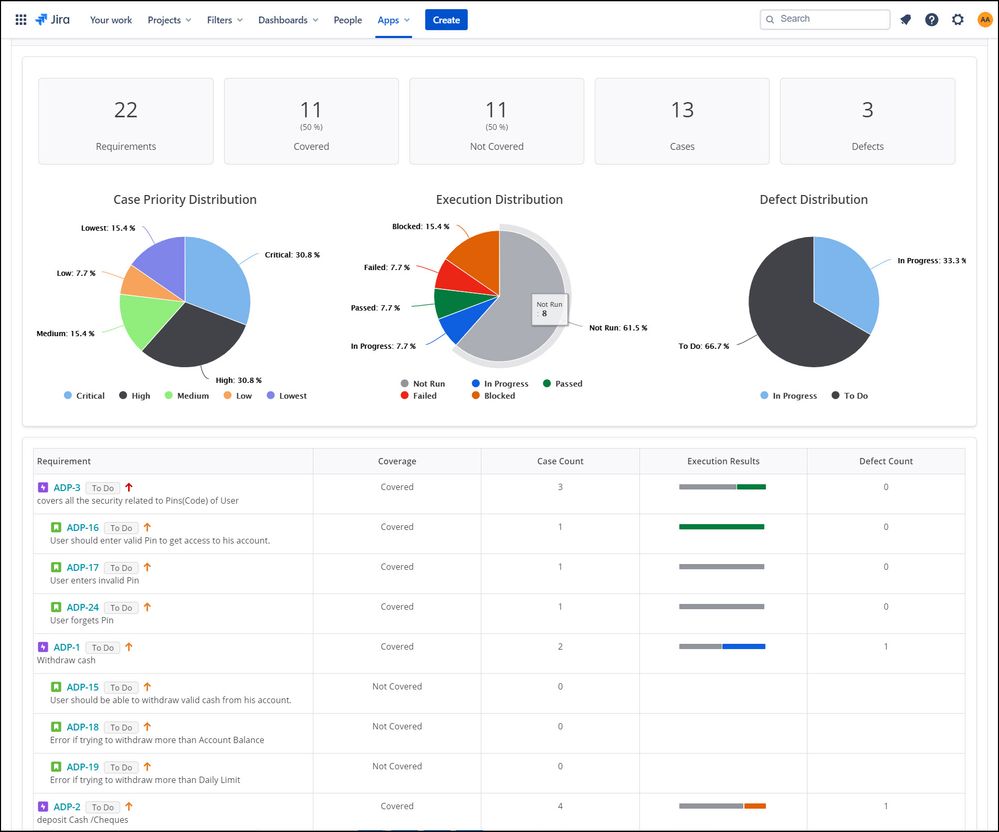The image size is (999, 832).
Task: Click the Jira logo
Action: point(52,20)
